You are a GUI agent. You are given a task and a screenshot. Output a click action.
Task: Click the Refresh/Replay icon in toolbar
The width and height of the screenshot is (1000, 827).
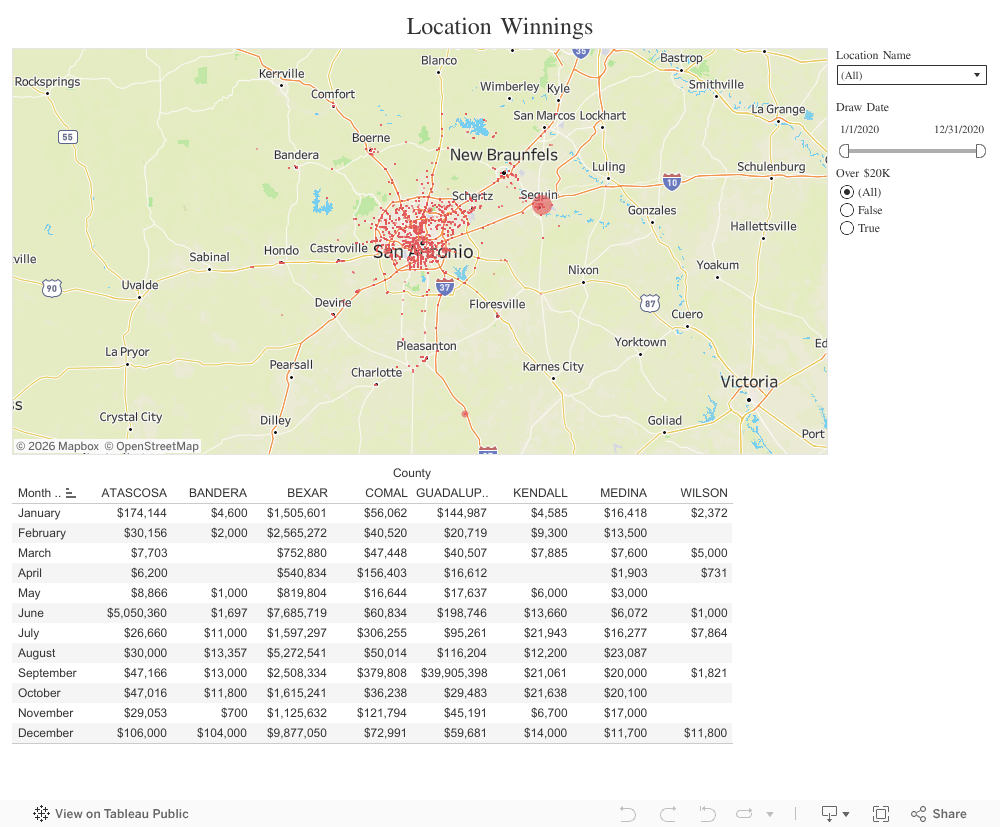tap(745, 814)
